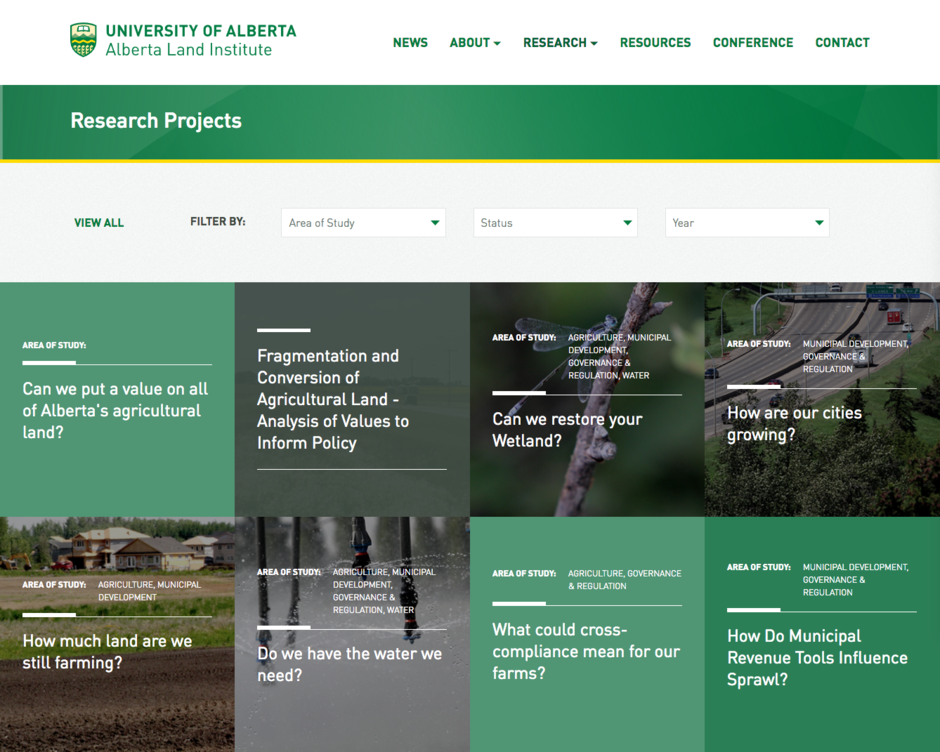Open 'How are our cities growing?' project
940x752 pixels.
pos(794,423)
